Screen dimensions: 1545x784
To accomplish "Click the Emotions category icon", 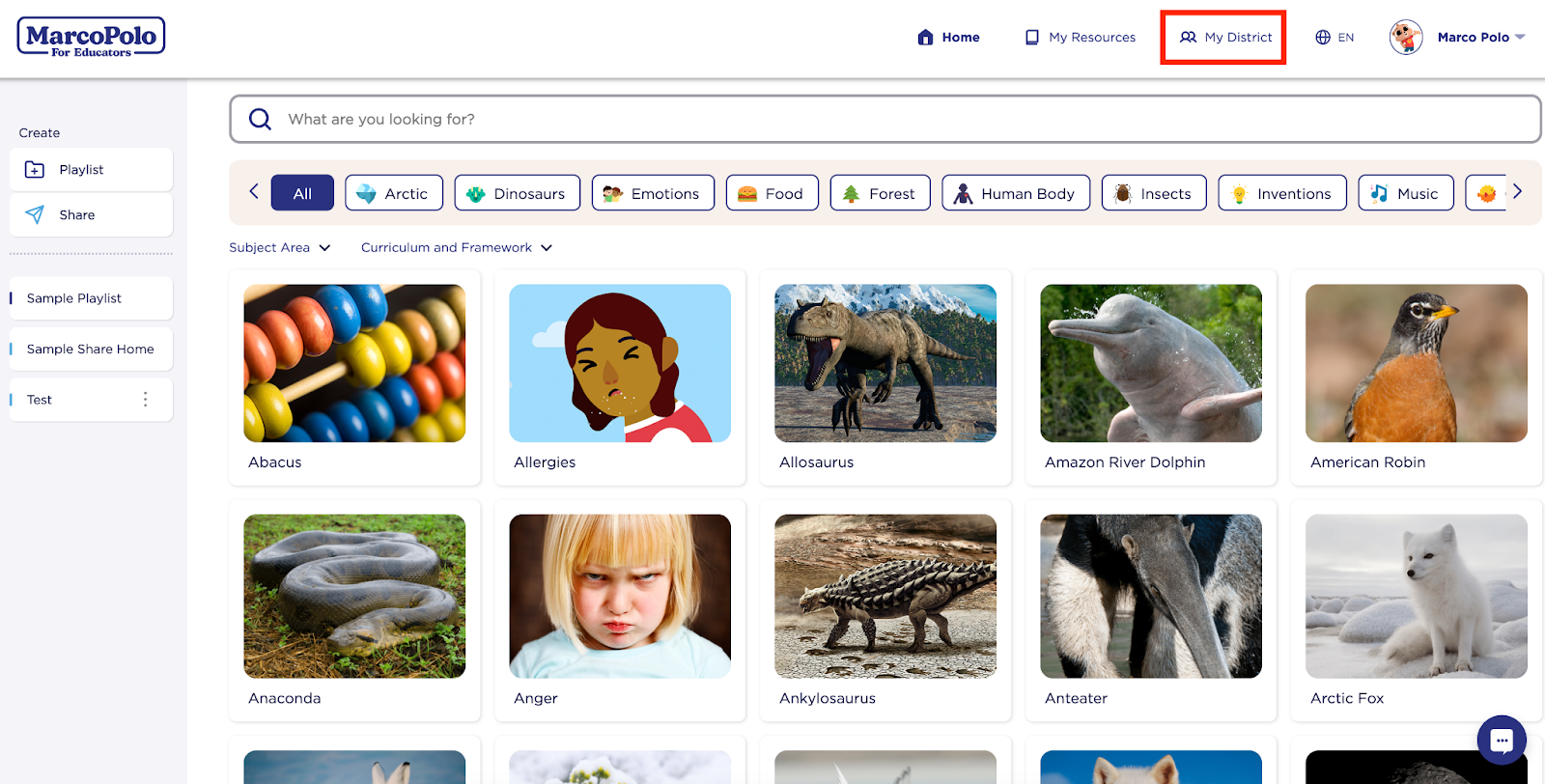I will pyautogui.click(x=612, y=193).
